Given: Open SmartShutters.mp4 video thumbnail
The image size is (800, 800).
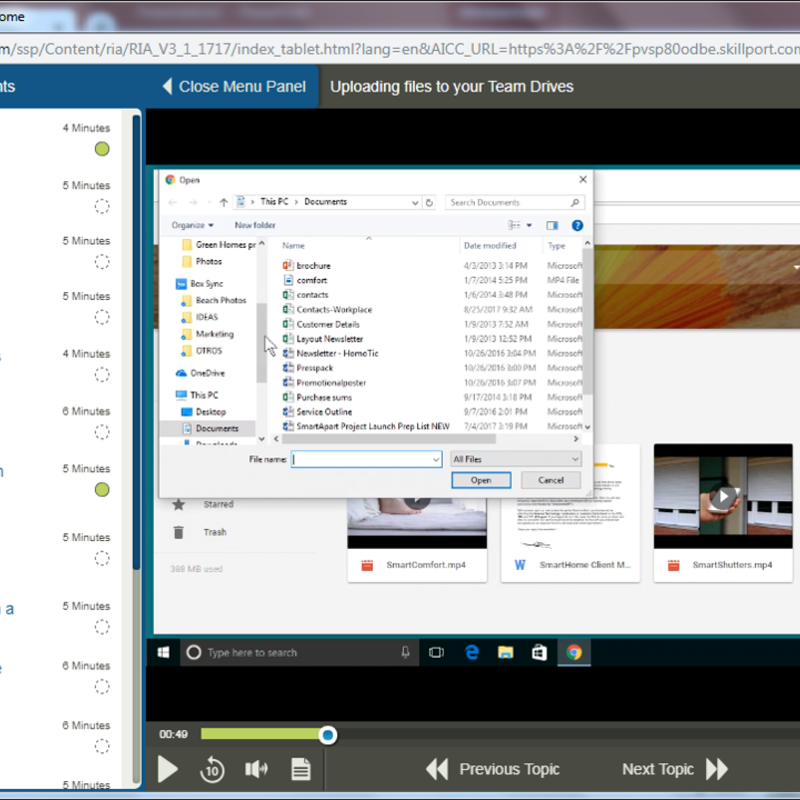Looking at the screenshot, I should point(723,496).
